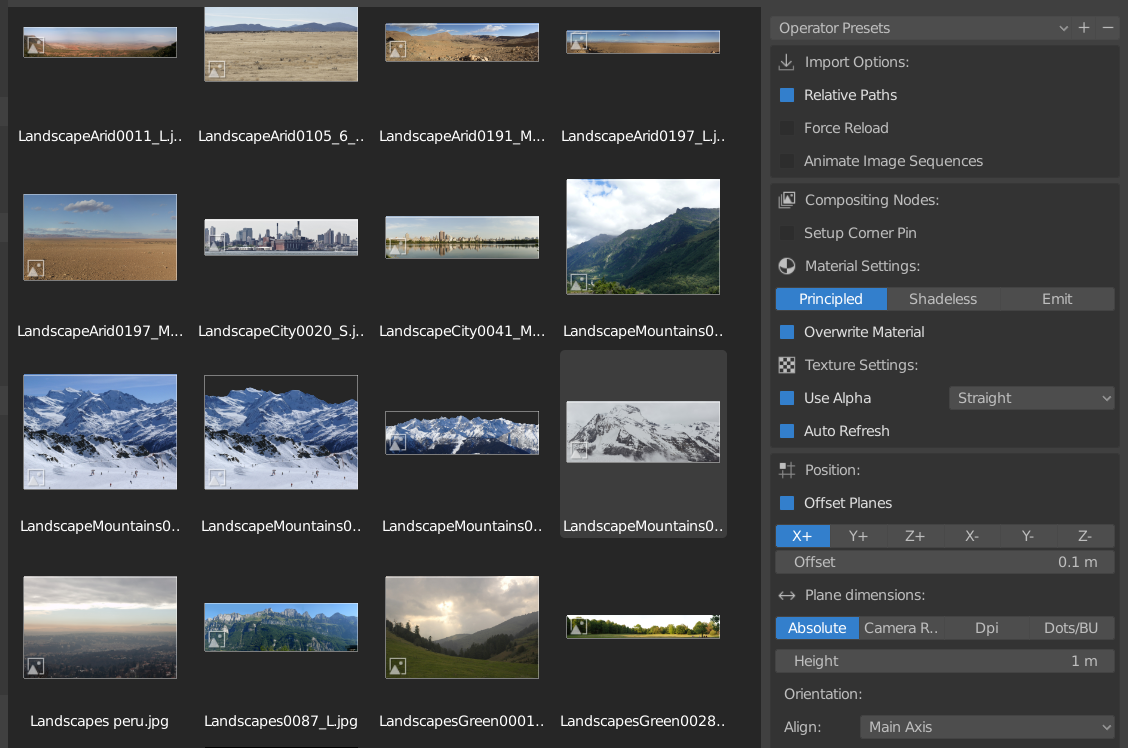Image resolution: width=1128 pixels, height=748 pixels.
Task: Click the Compositing Nodes image icon
Action: pyautogui.click(x=787, y=199)
